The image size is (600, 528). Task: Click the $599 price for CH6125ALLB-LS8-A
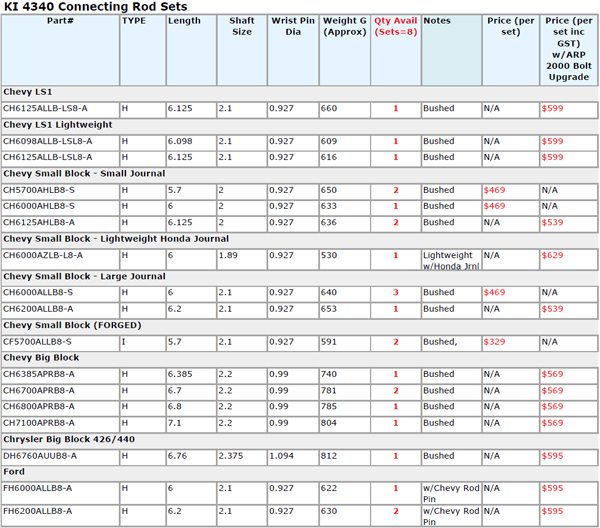553,108
